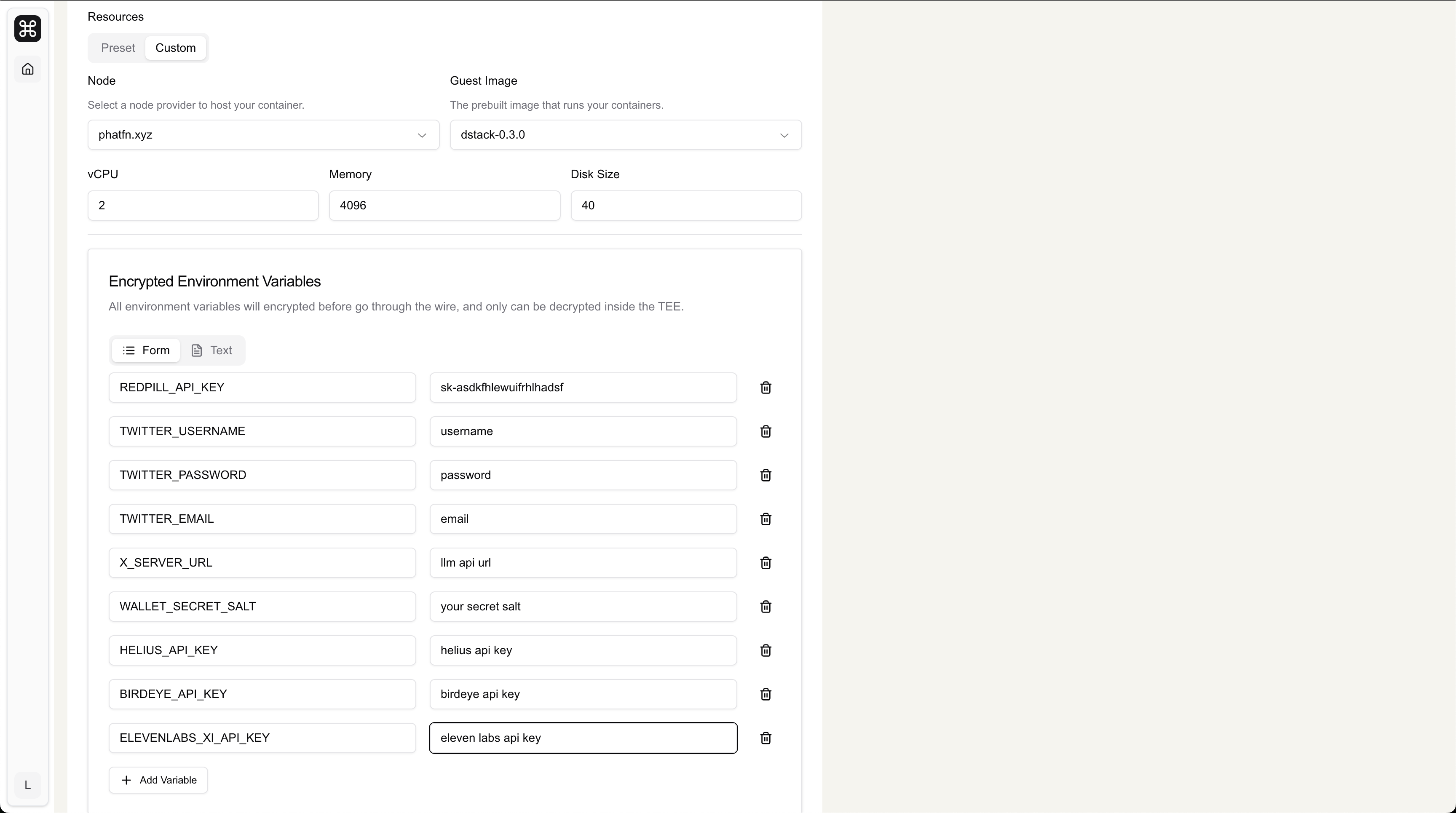Delete the REDPILL_API_KEY variable
Viewport: 1456px width, 813px height.
point(765,388)
